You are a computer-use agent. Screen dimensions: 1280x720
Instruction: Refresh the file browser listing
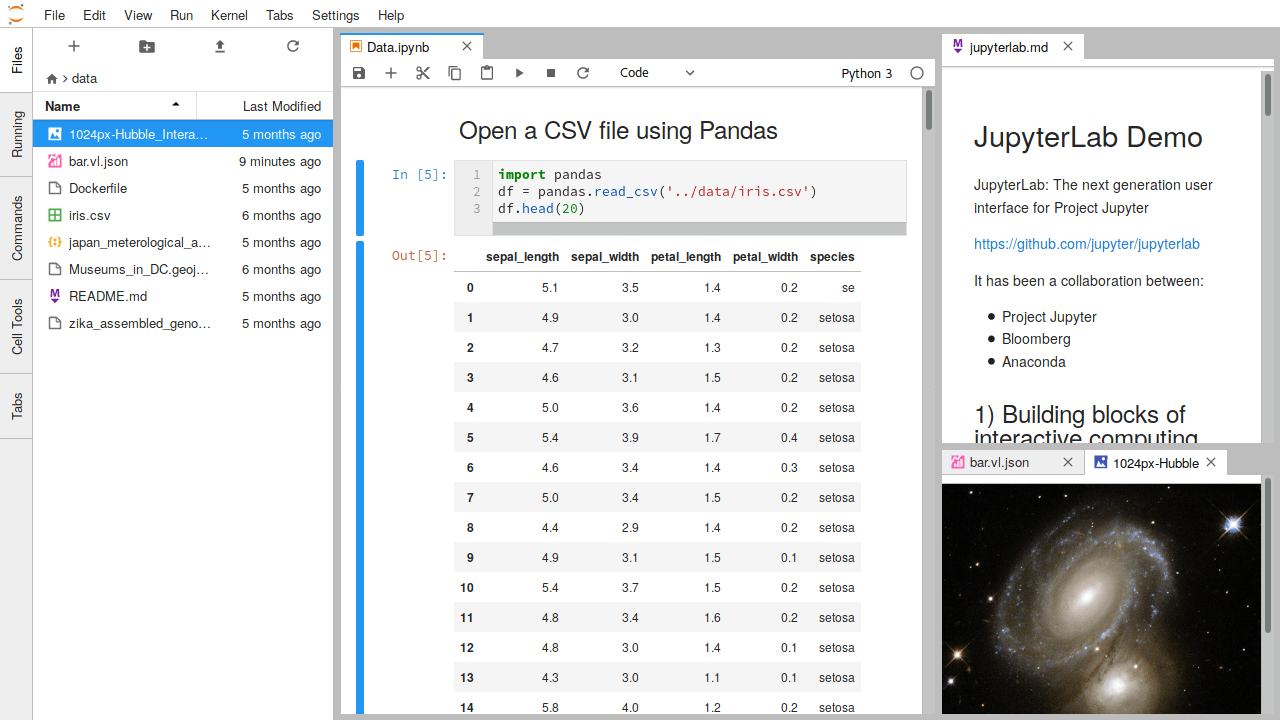pos(291,46)
